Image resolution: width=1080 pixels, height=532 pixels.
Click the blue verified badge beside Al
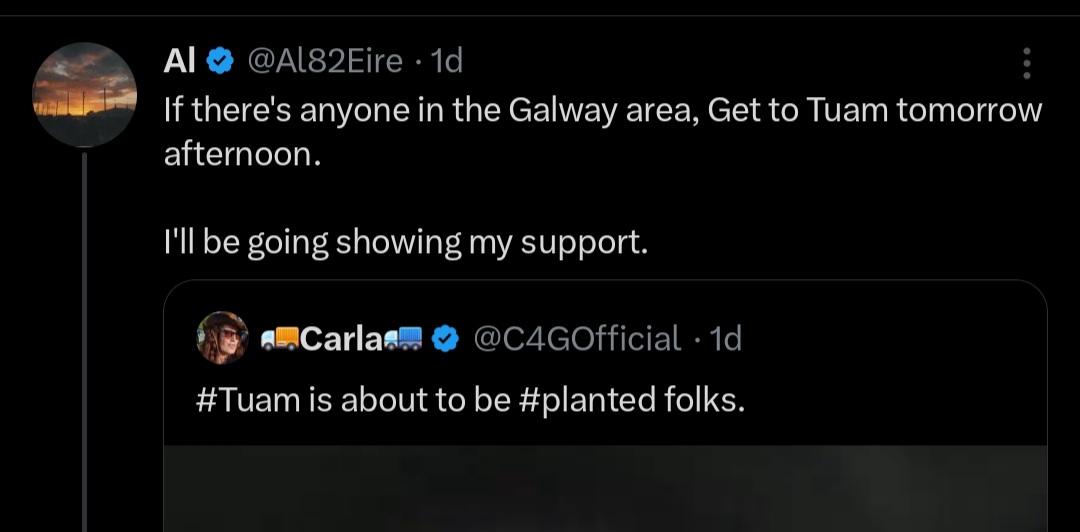click(x=220, y=62)
